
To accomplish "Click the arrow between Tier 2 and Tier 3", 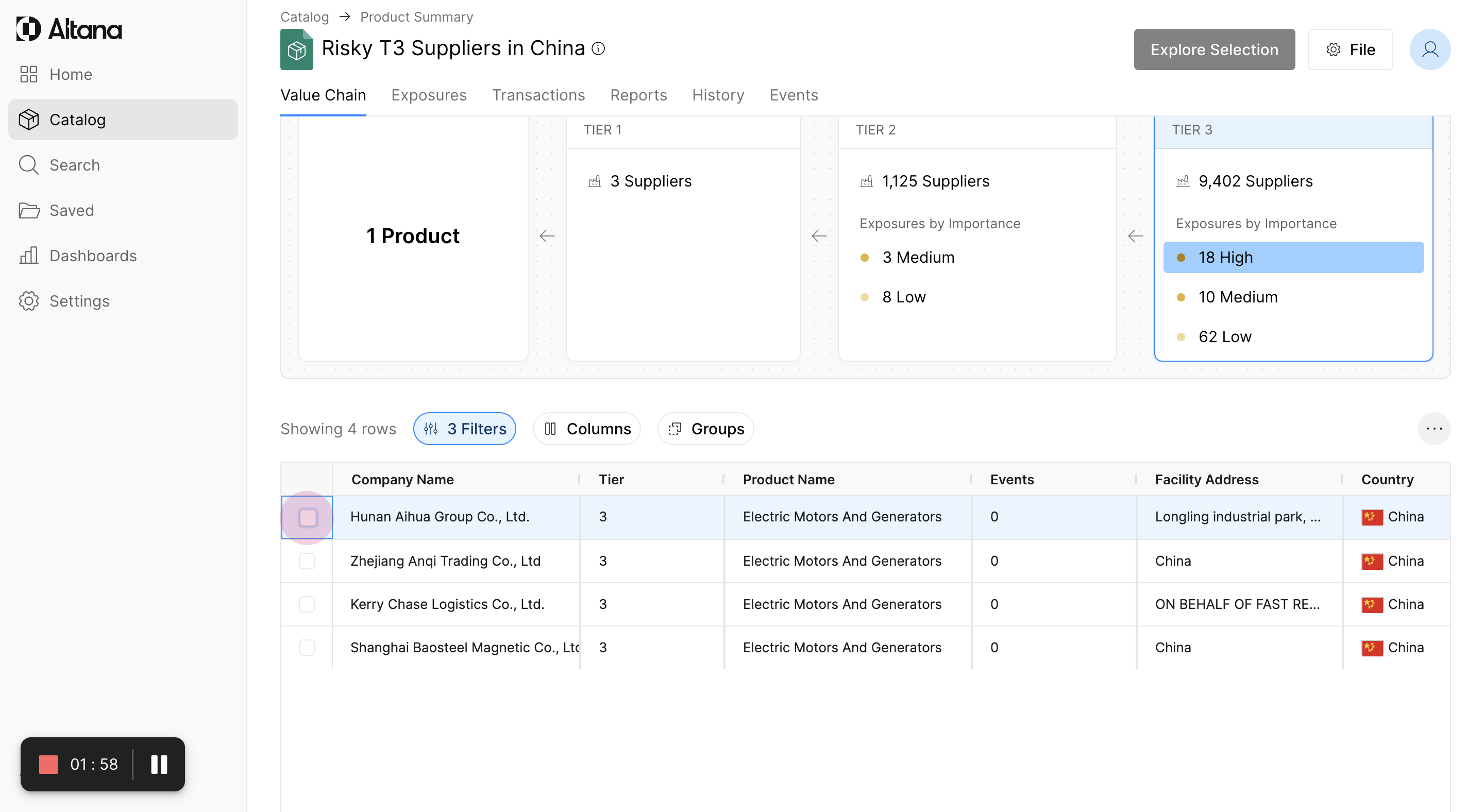I will click(1135, 235).
